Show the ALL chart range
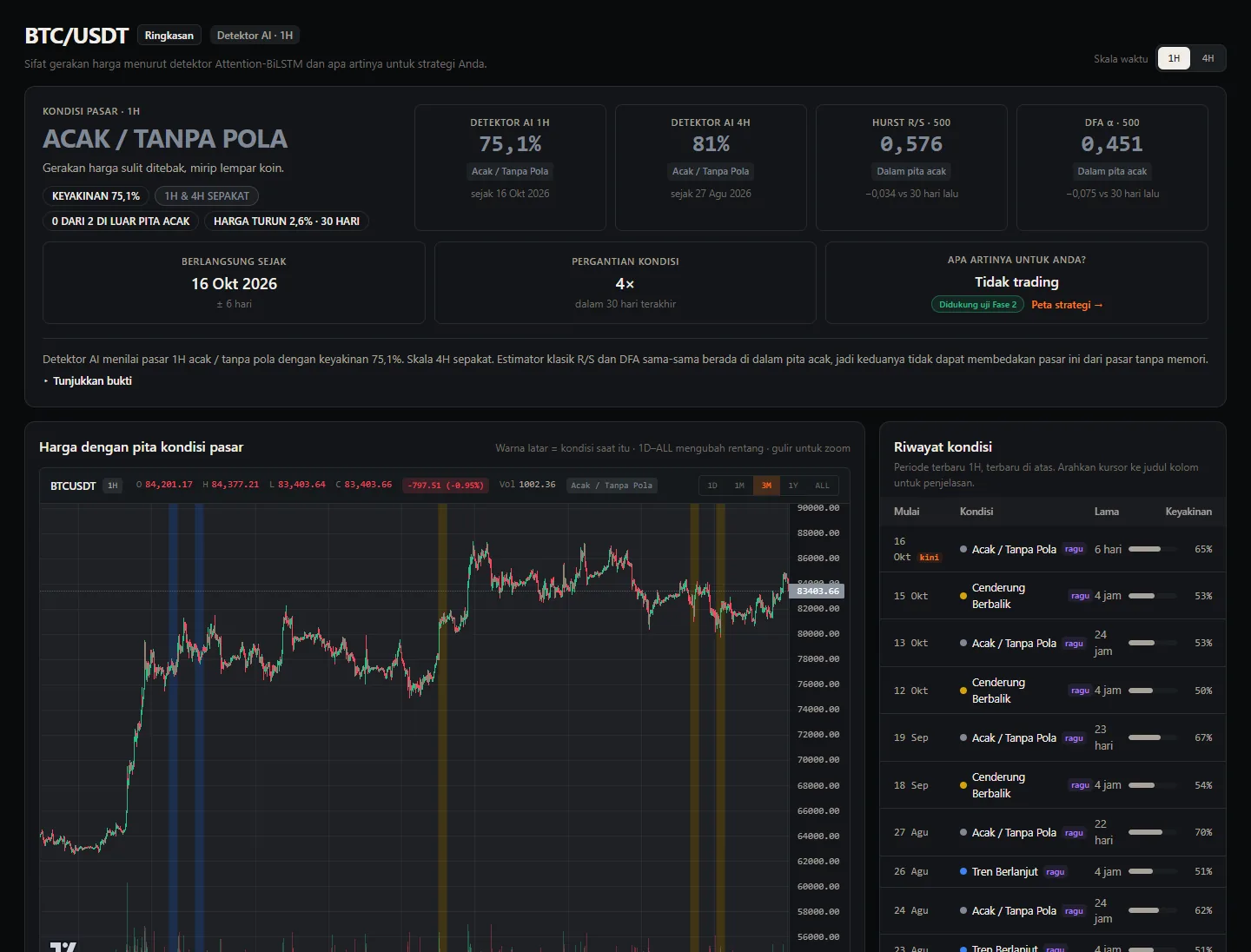This screenshot has height=952, width=1251. (x=822, y=486)
